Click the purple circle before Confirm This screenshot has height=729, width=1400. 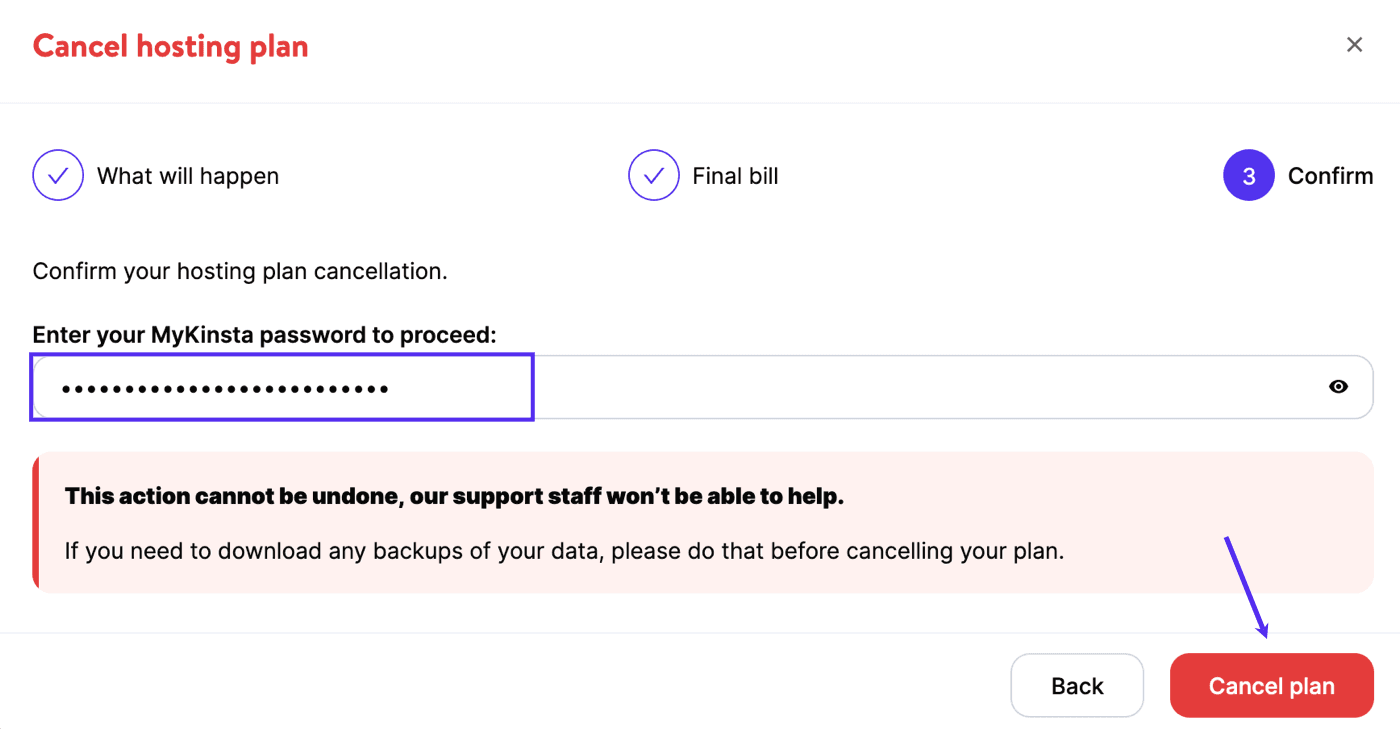click(x=1248, y=175)
